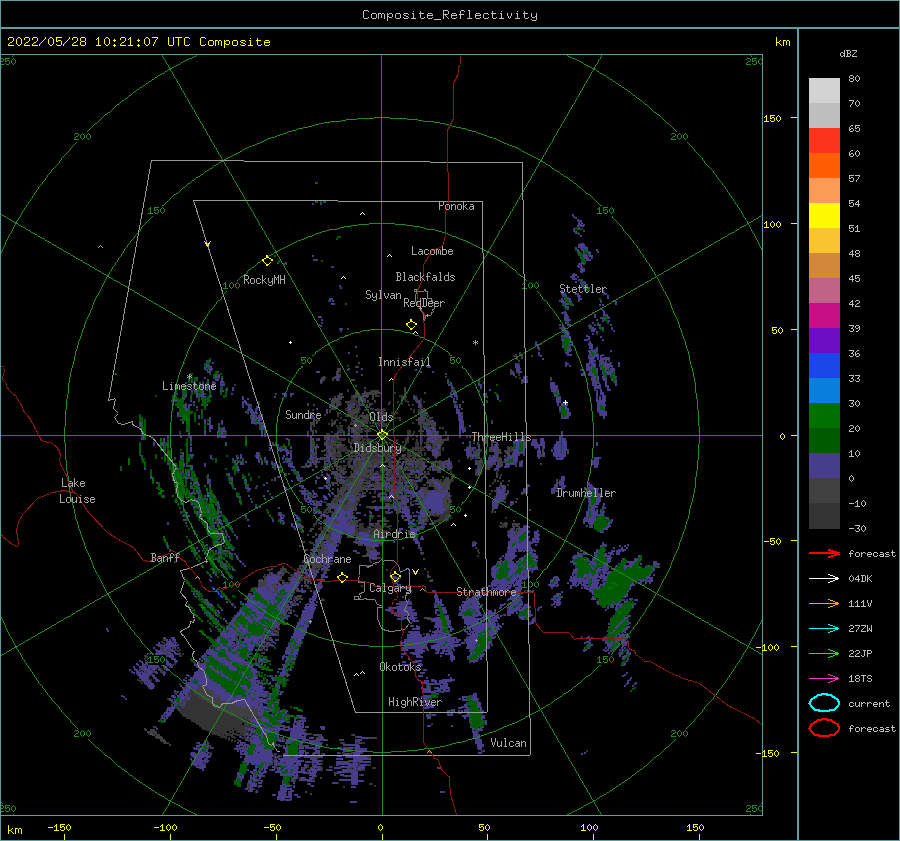
Task: Click the red forecast ellipse in legend
Action: 824,728
